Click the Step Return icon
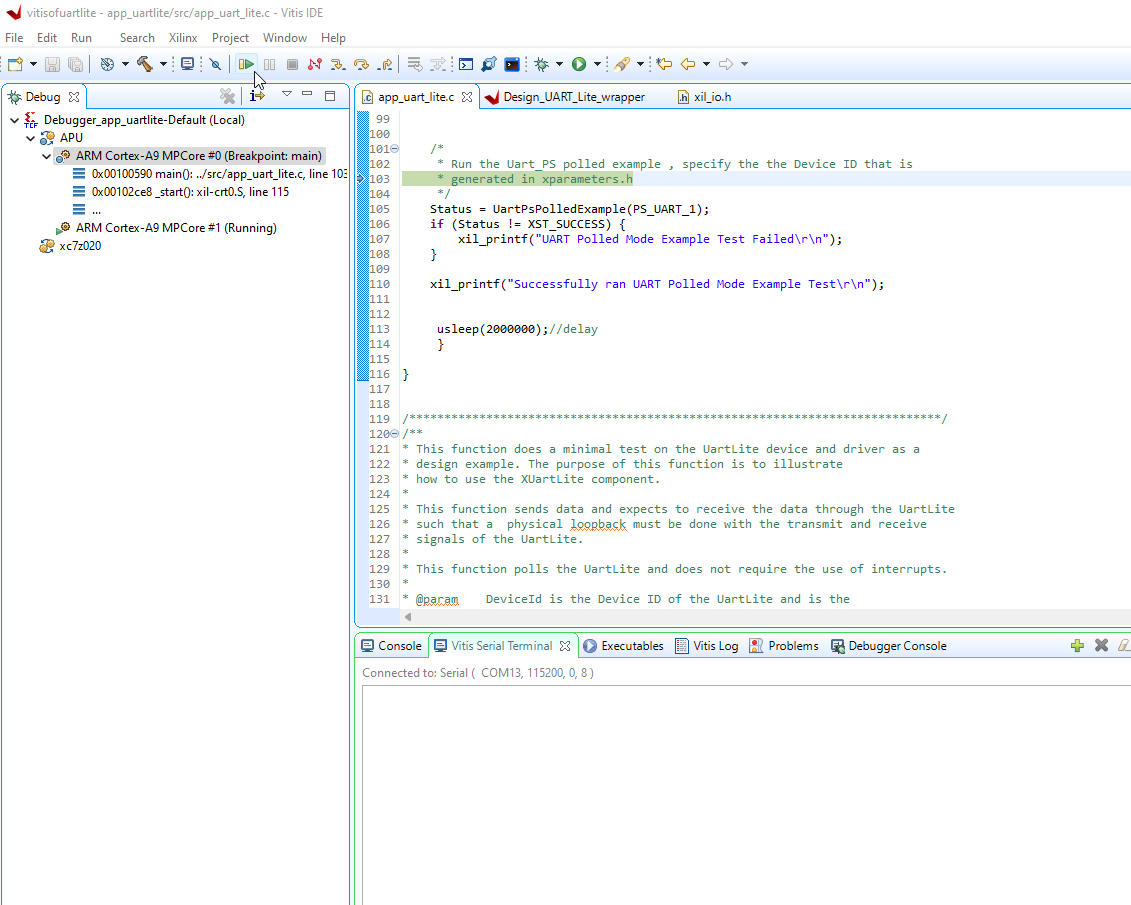Image resolution: width=1131 pixels, height=905 pixels. (x=385, y=64)
